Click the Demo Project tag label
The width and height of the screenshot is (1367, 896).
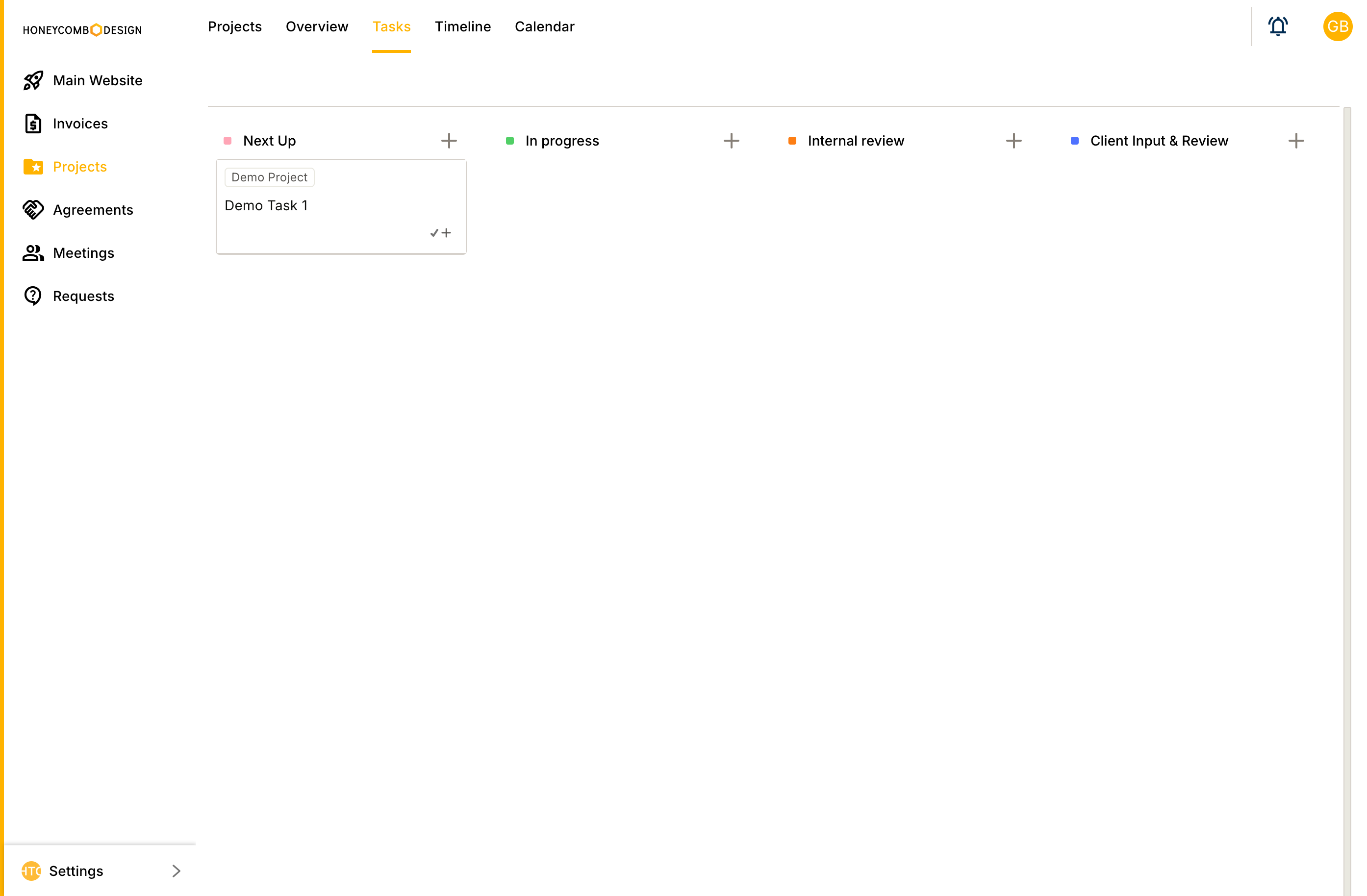pos(269,177)
